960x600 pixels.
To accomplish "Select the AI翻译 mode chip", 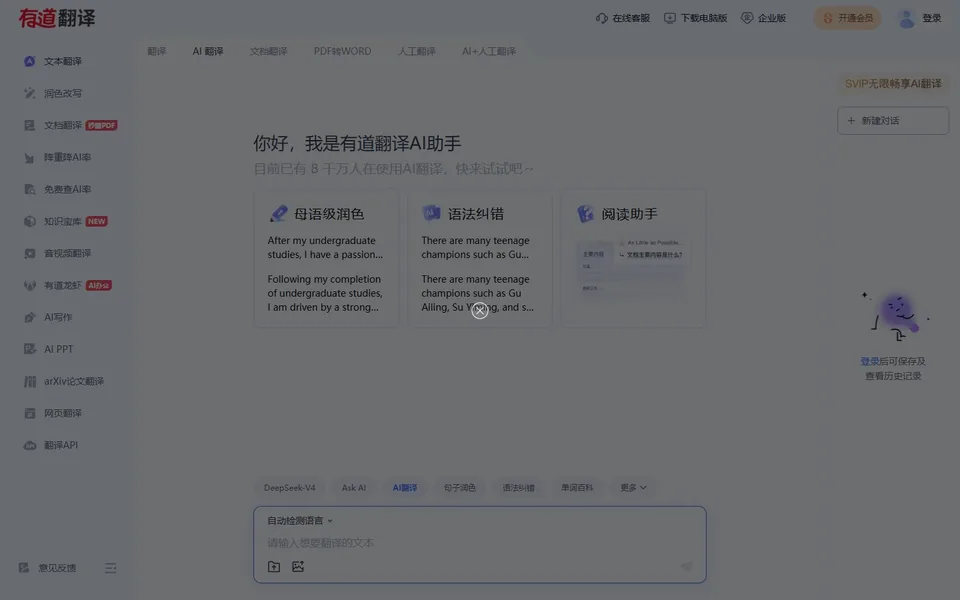I will [405, 487].
